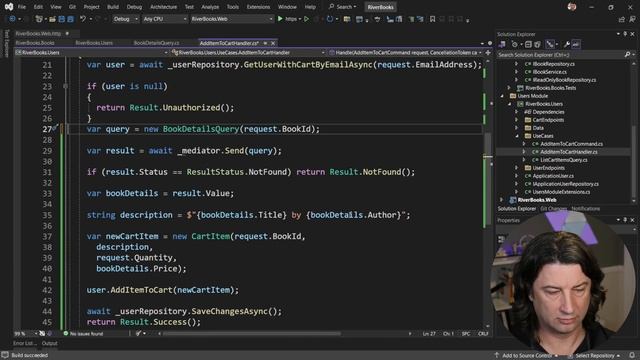Click the editor horizontal scrollbar

(x=252, y=333)
